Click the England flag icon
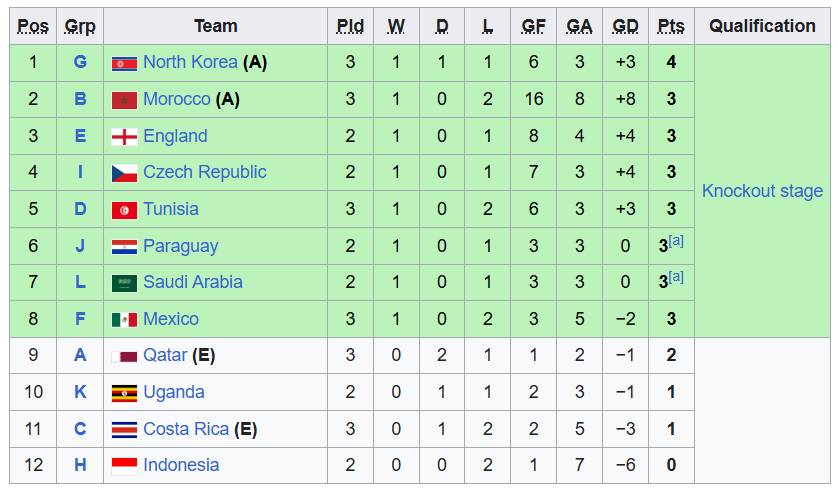Image resolution: width=838 pixels, height=493 pixels. 123,137
